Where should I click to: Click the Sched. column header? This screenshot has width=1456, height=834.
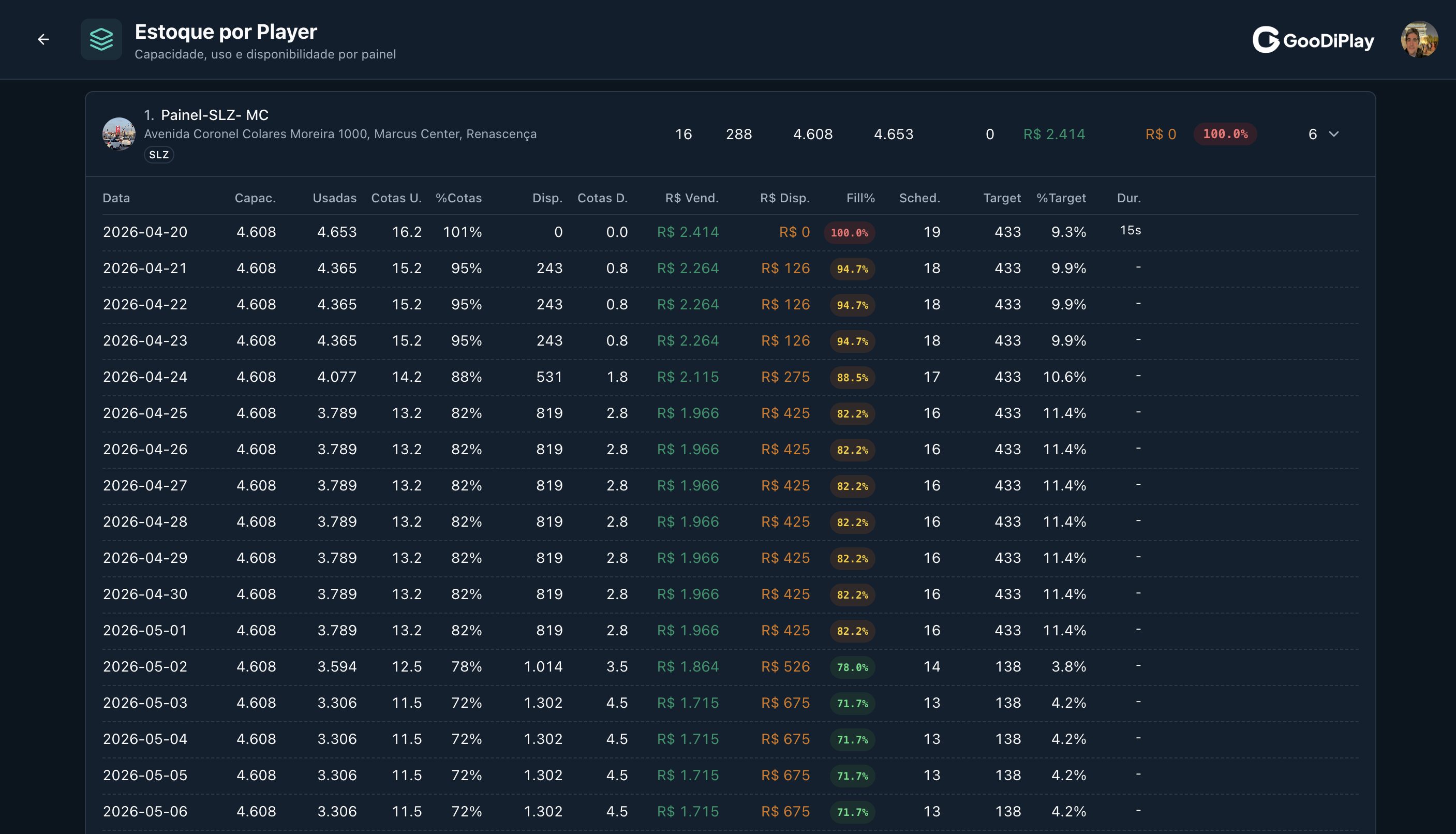click(920, 198)
